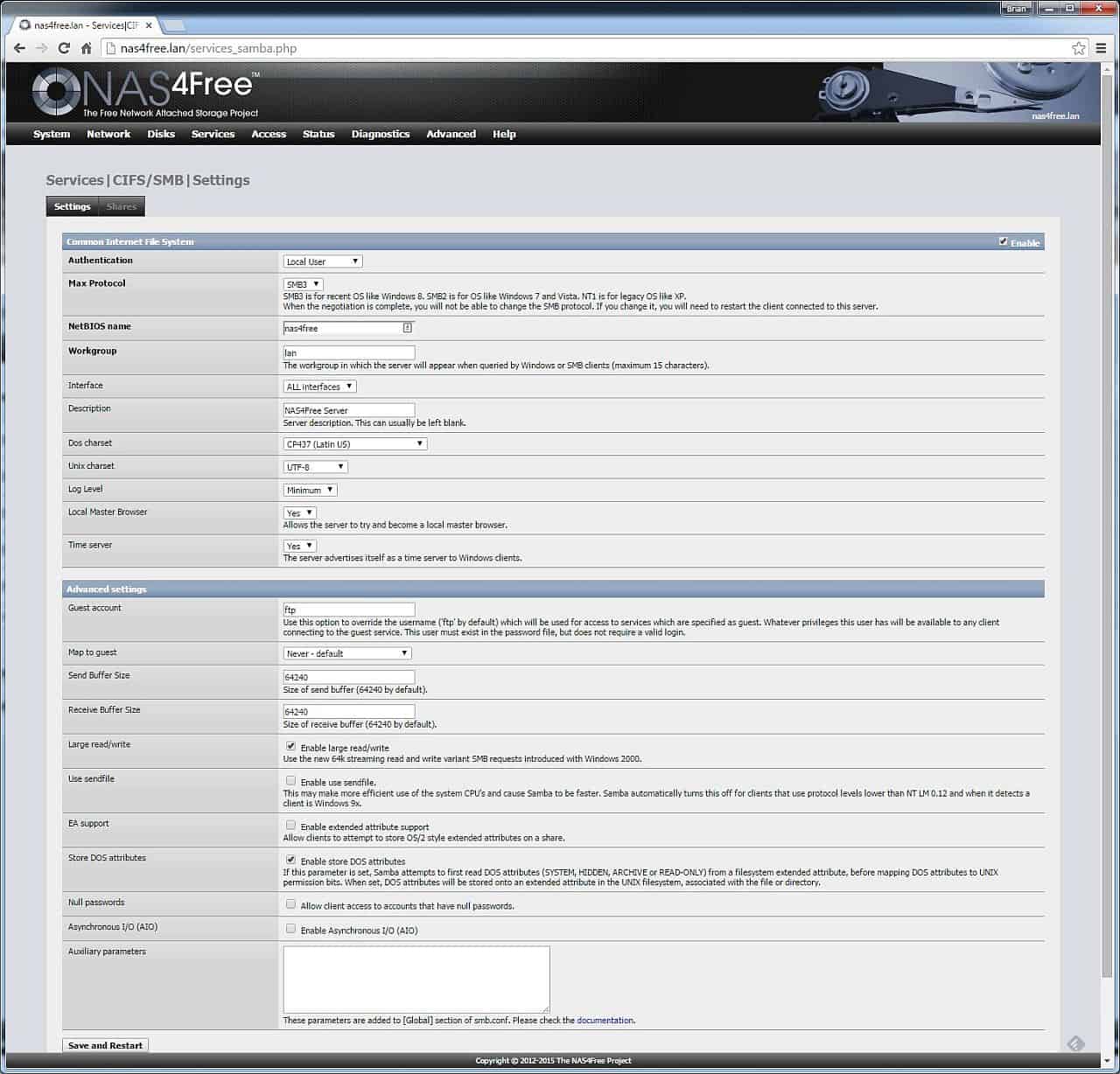Click the corner icon above the page footer
1120x1074 pixels.
[1076, 1043]
